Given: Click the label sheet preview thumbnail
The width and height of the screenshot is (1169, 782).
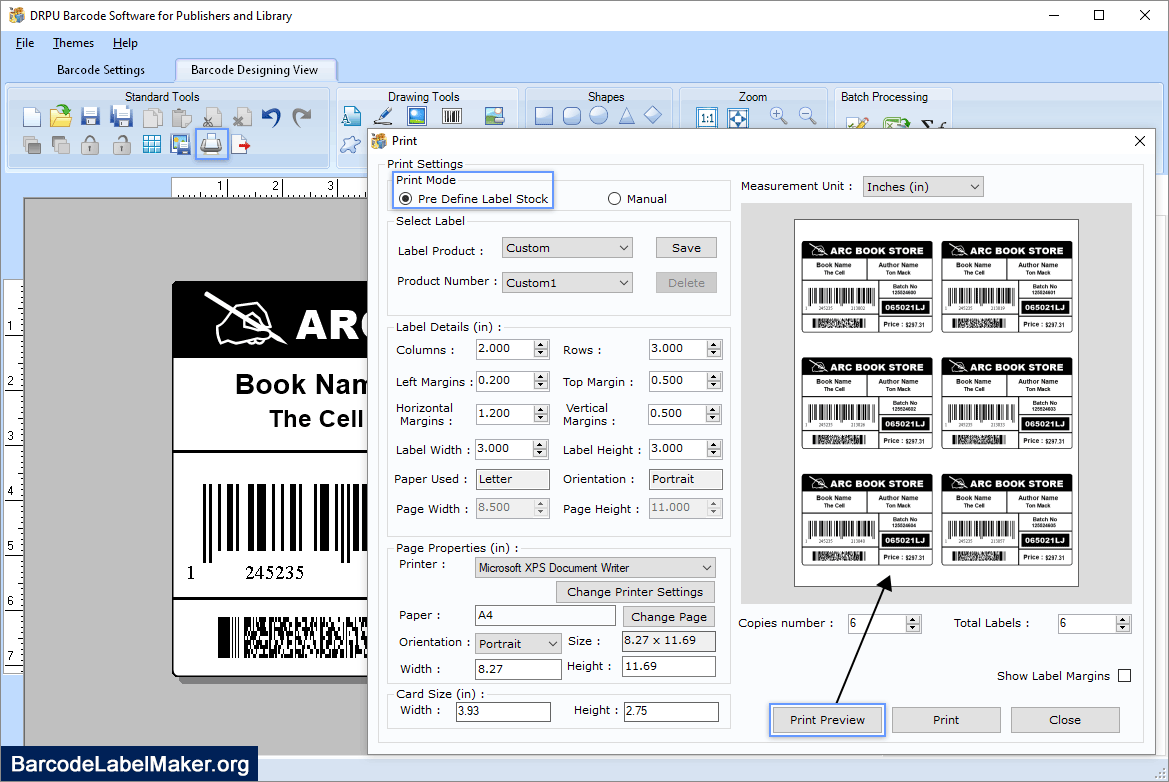Looking at the screenshot, I should pyautogui.click(x=936, y=403).
